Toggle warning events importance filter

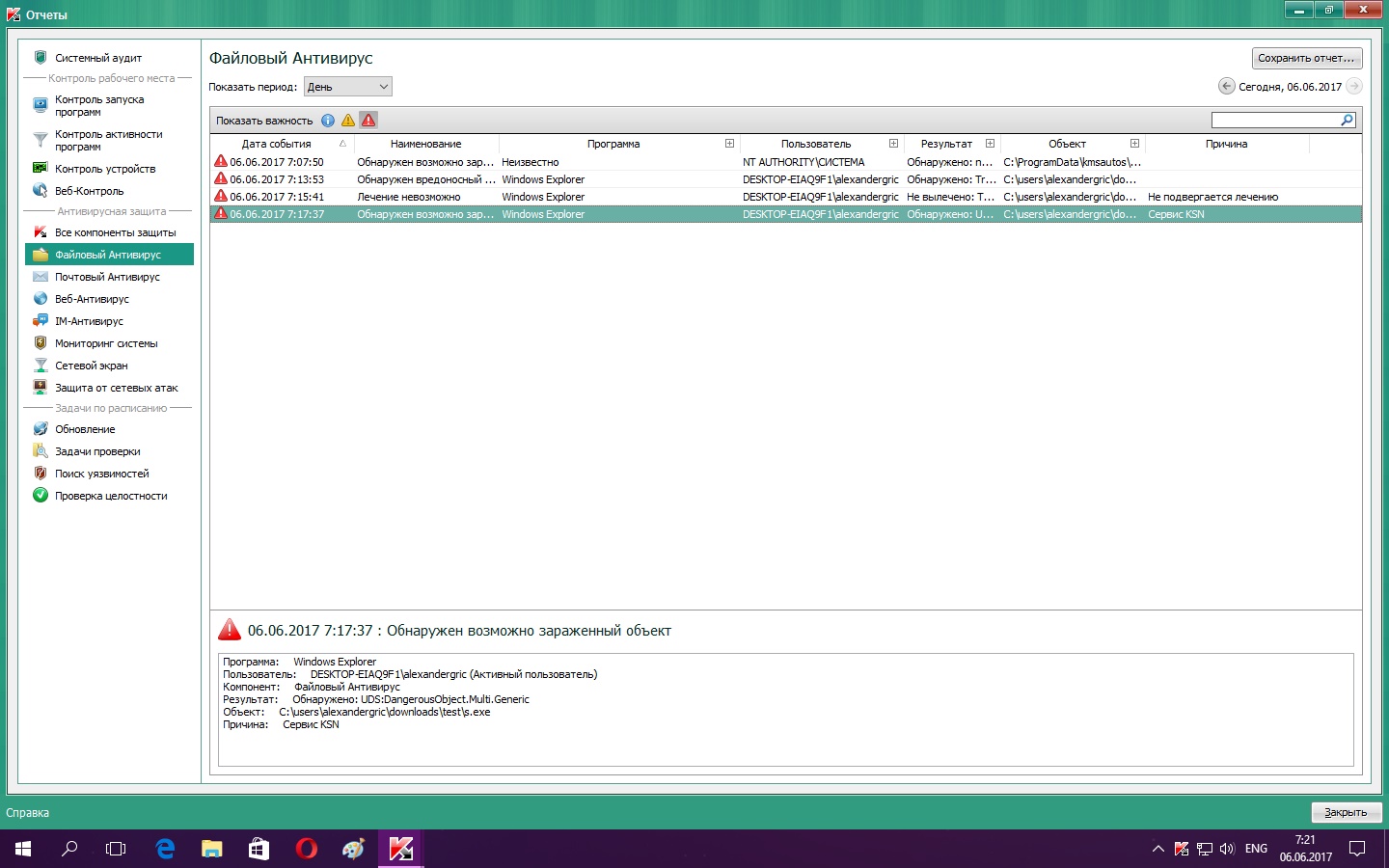[348, 121]
